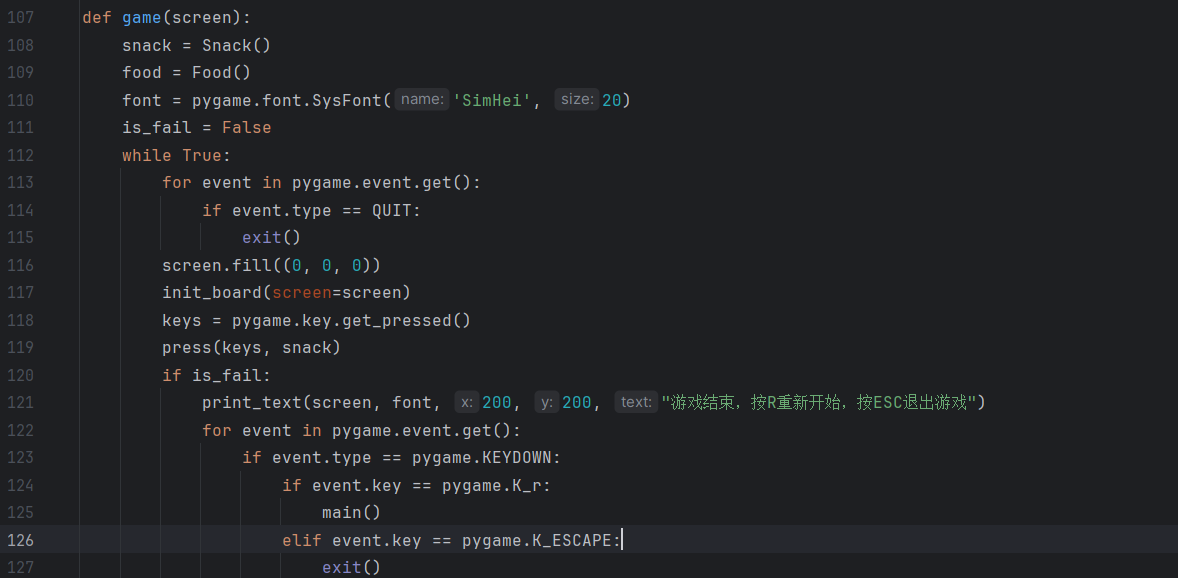Click line number 121 in the gutter
1178x578 pixels.
[20, 403]
